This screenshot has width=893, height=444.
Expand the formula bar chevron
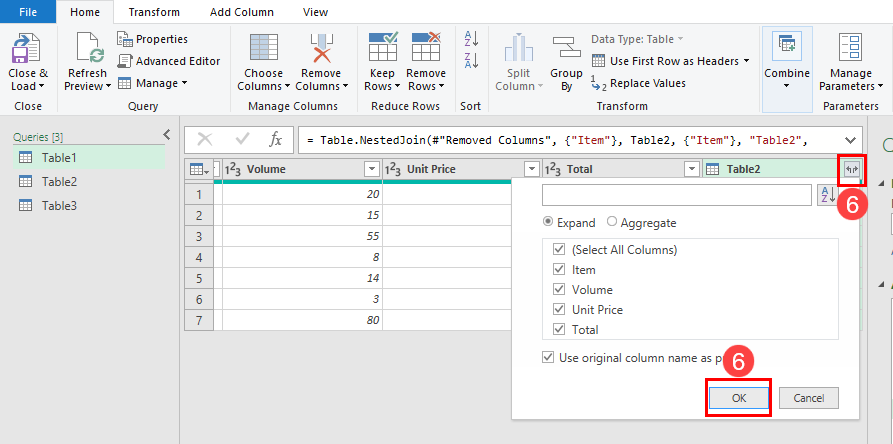click(x=850, y=140)
